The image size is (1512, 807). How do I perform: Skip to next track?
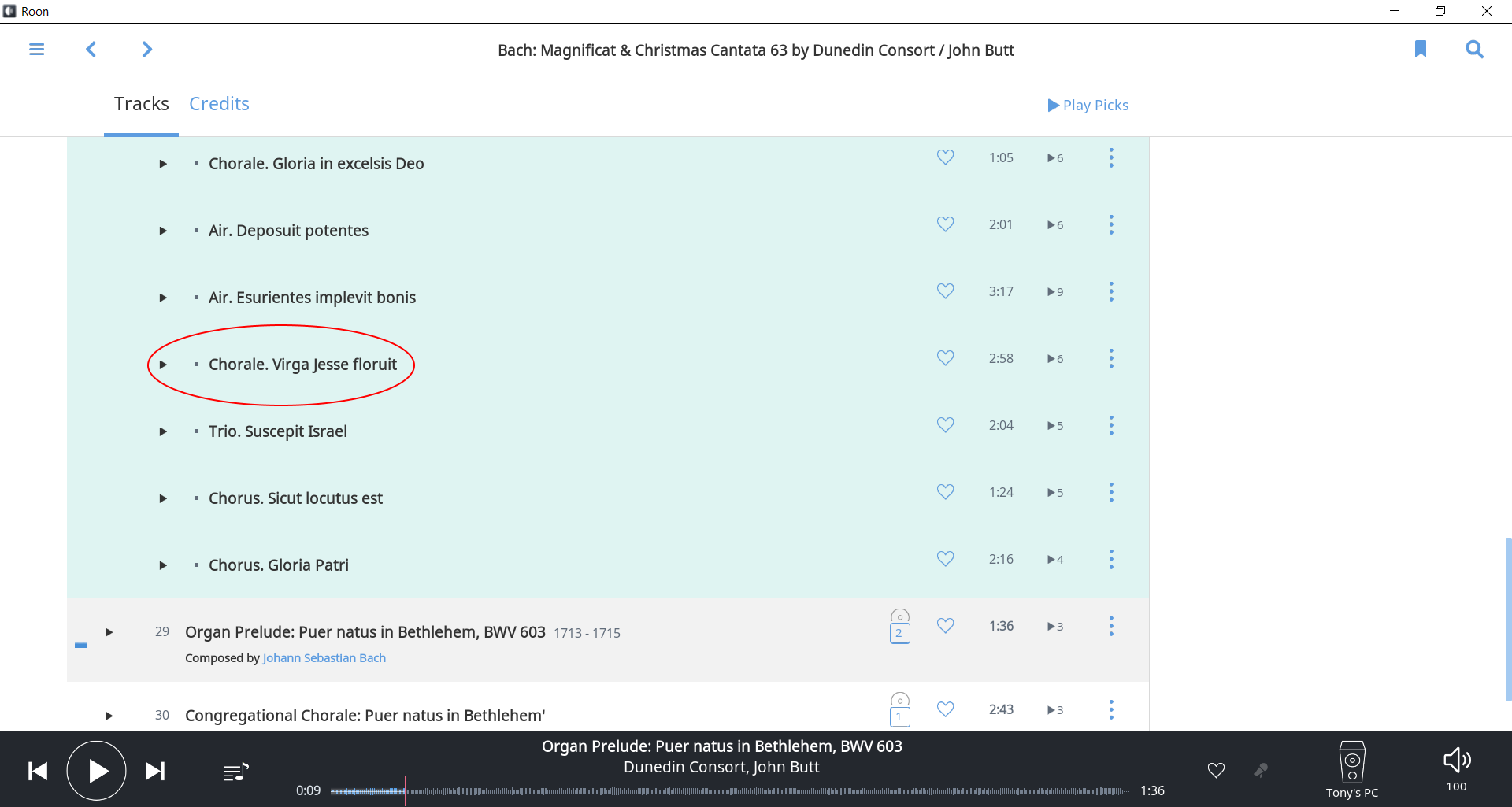[155, 771]
